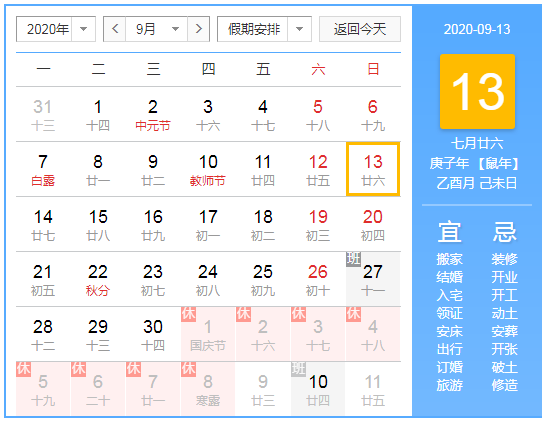This screenshot has width=547, height=423.
Task: Choose September 9 (廿二)
Action: click(153, 169)
